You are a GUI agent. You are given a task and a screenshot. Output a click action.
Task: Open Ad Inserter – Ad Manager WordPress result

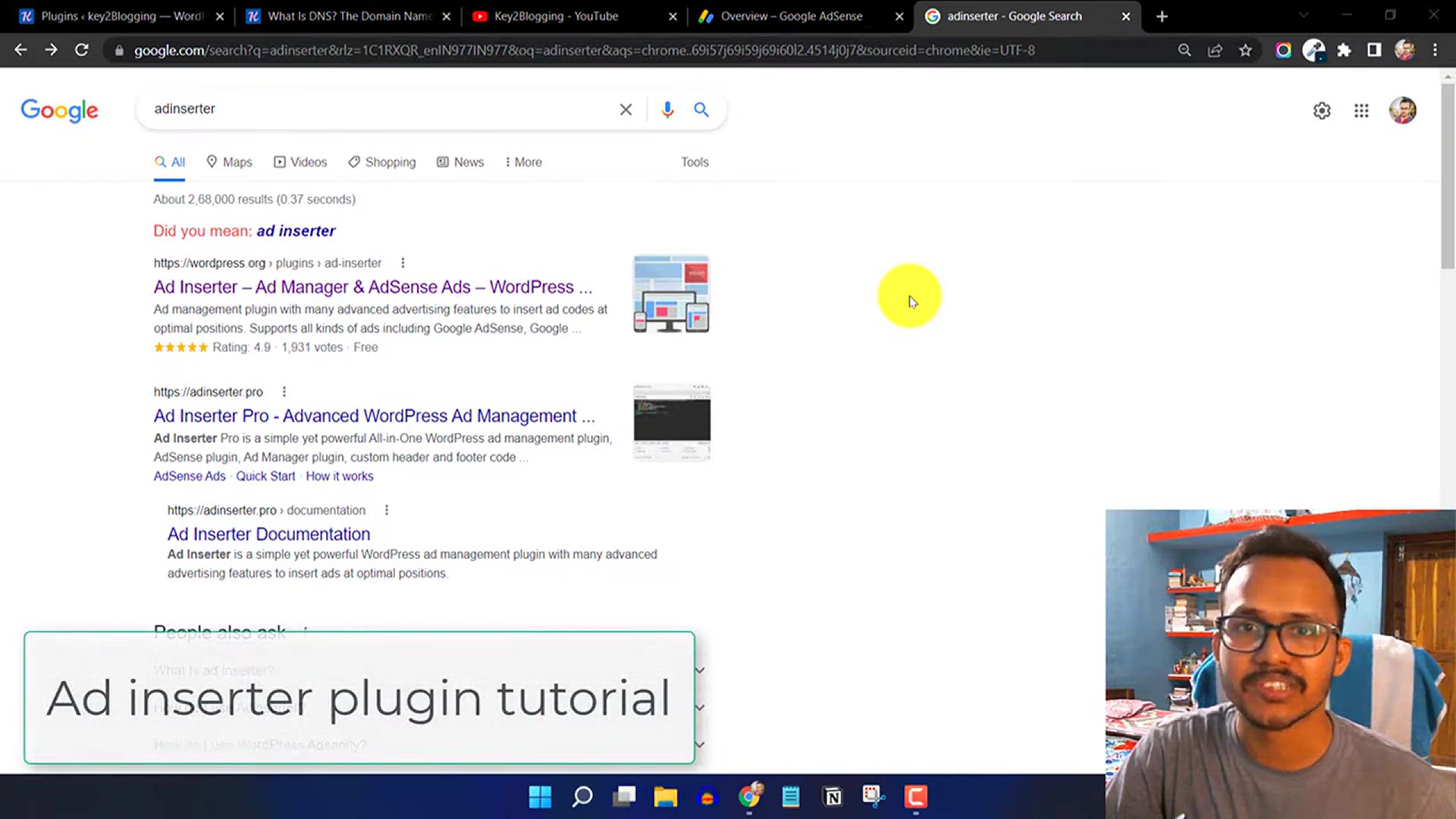[373, 287]
